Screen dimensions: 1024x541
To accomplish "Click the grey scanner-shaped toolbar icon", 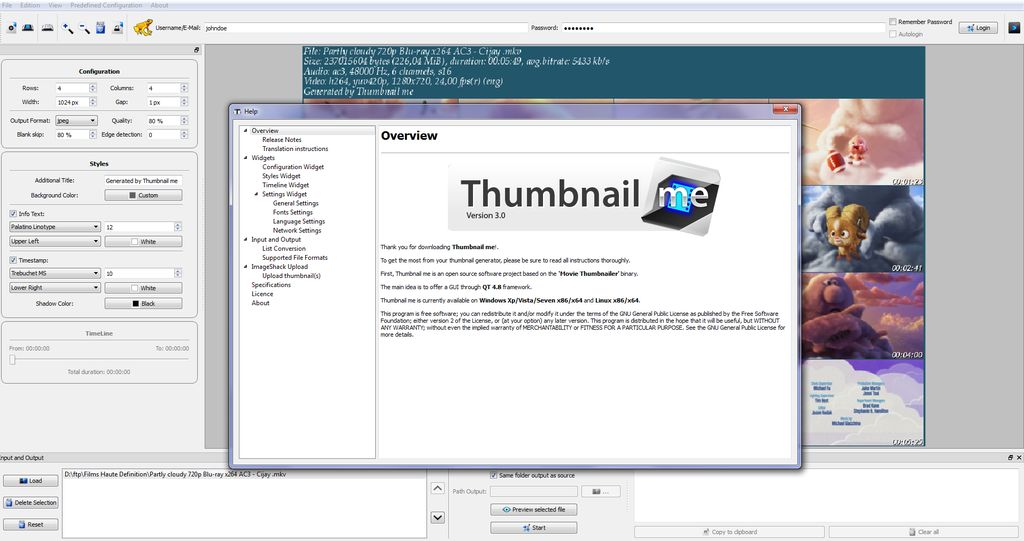I will pos(48,28).
